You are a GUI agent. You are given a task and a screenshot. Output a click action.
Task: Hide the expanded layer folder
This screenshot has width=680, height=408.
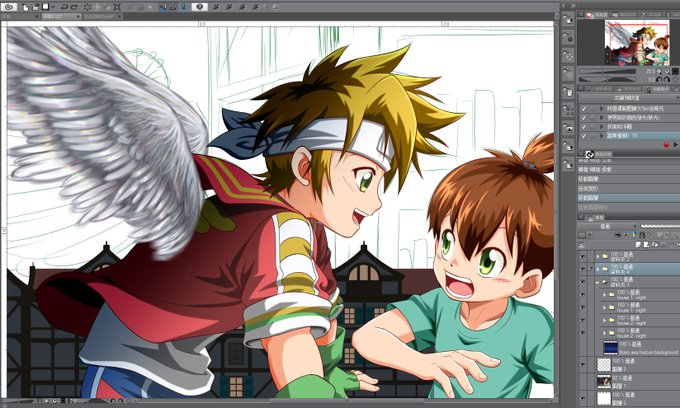582,282
